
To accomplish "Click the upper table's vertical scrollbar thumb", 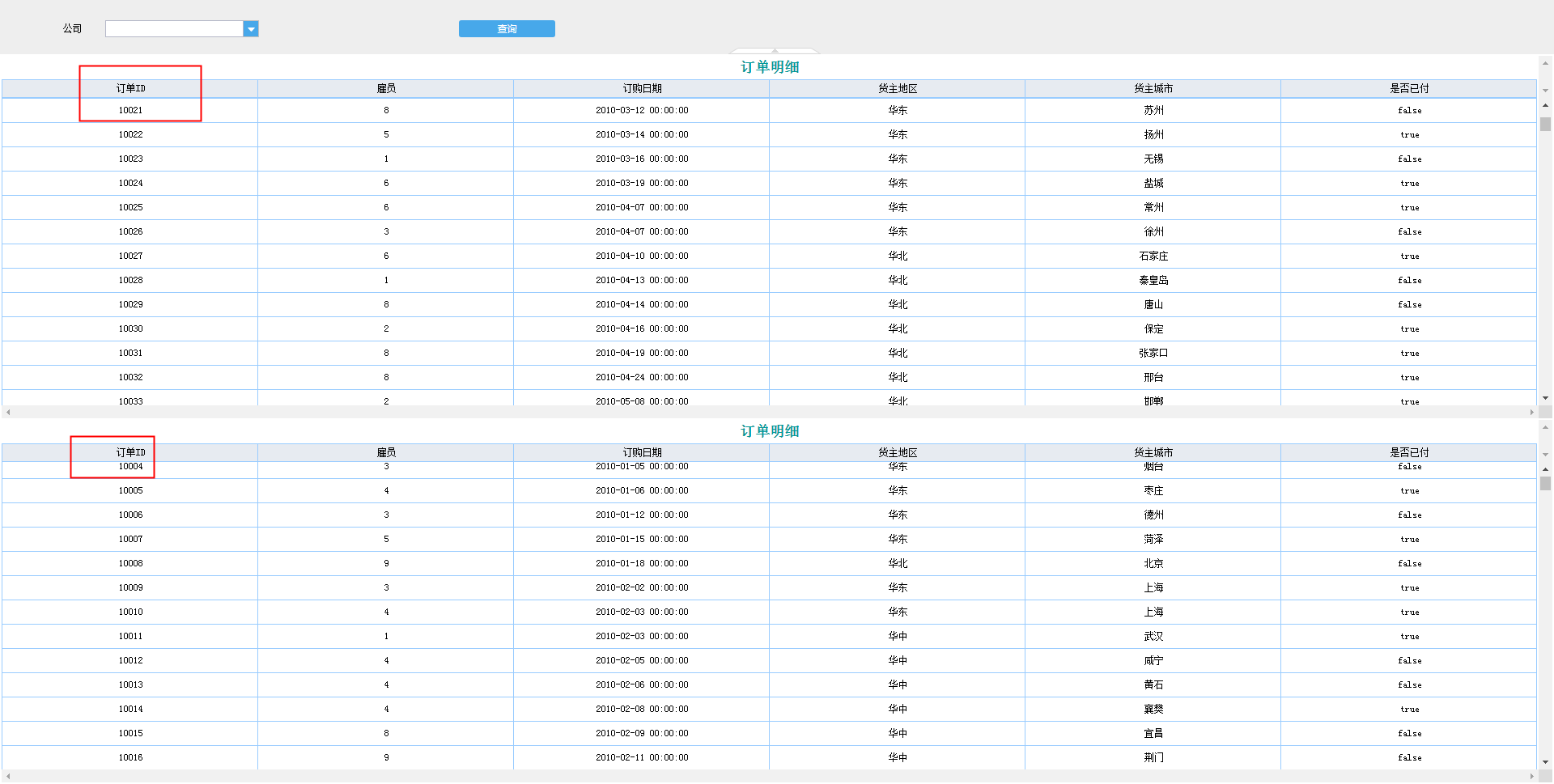I will (x=1545, y=124).
